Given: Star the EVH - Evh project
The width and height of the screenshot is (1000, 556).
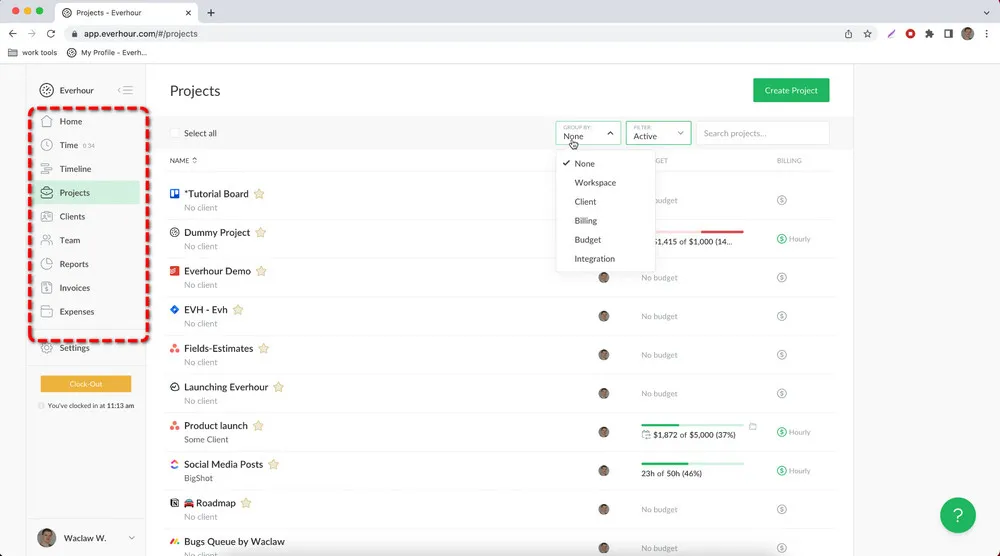Looking at the screenshot, I should pyautogui.click(x=238, y=310).
